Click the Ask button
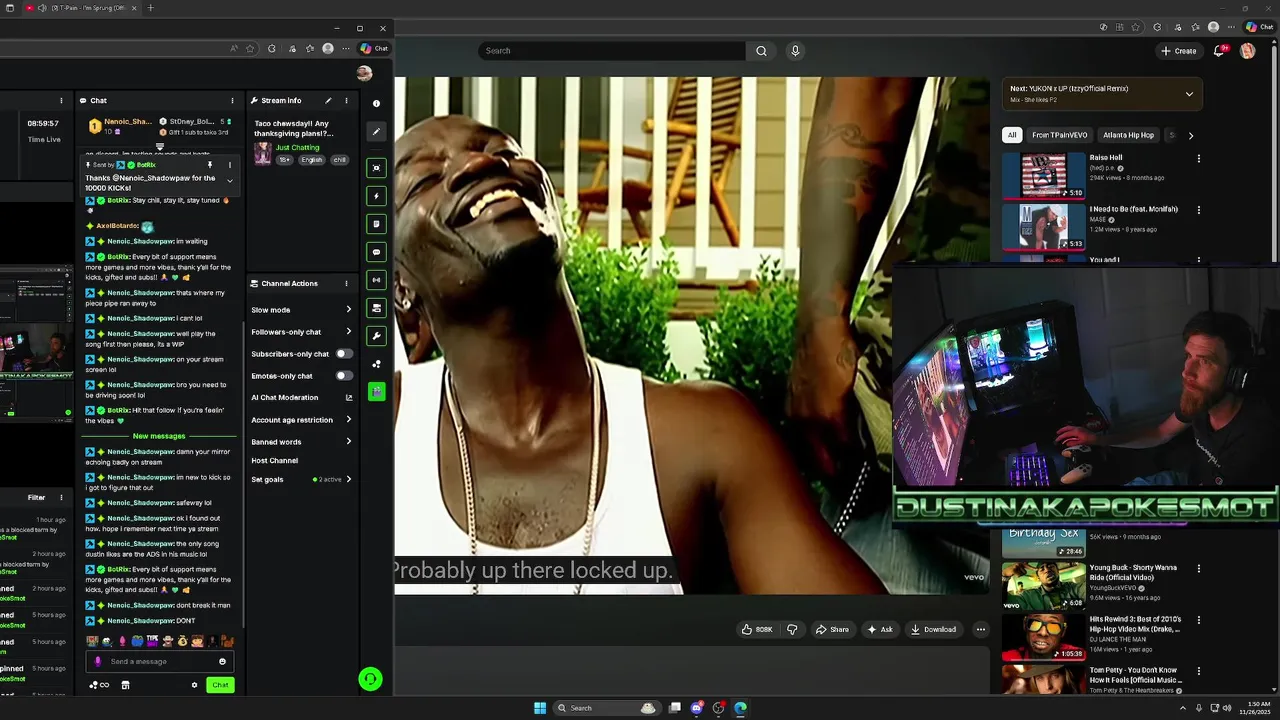 [x=880, y=629]
